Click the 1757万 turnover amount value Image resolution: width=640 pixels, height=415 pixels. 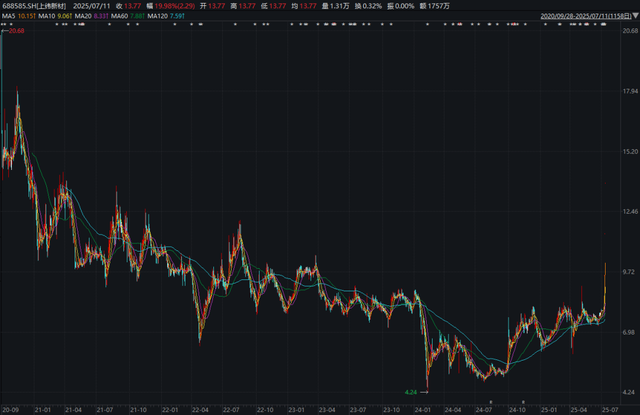tap(439, 6)
